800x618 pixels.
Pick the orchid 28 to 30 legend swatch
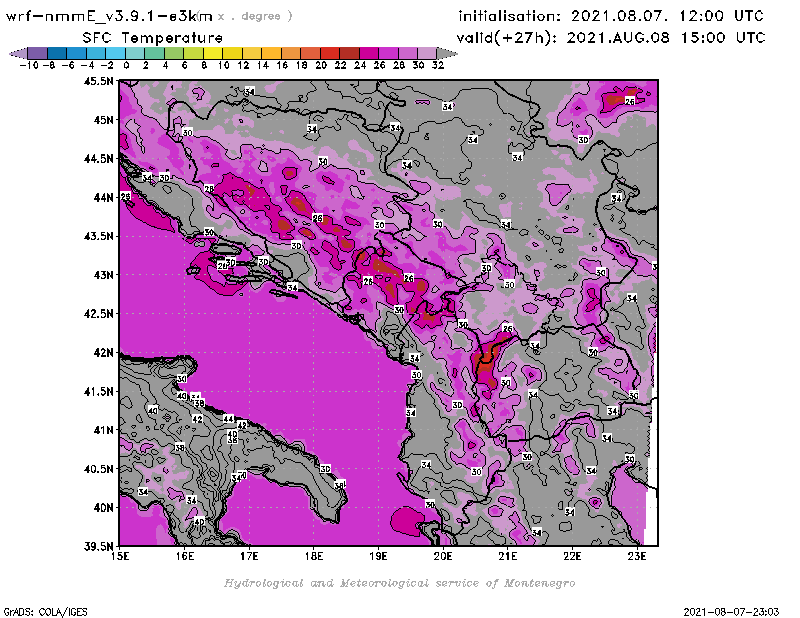coord(408,53)
